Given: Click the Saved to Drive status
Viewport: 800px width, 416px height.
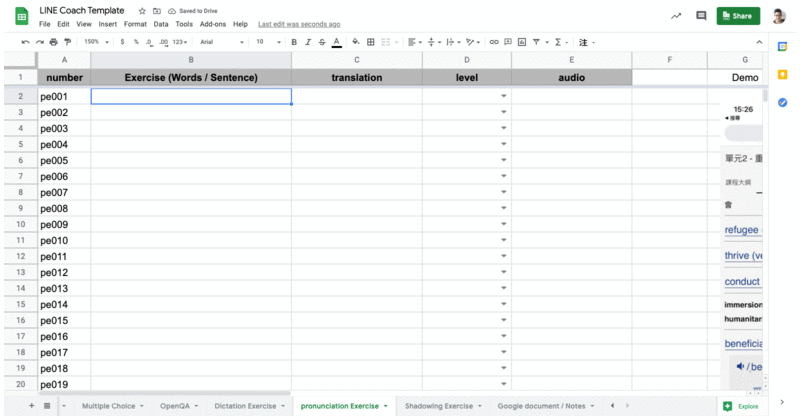Looking at the screenshot, I should point(193,11).
